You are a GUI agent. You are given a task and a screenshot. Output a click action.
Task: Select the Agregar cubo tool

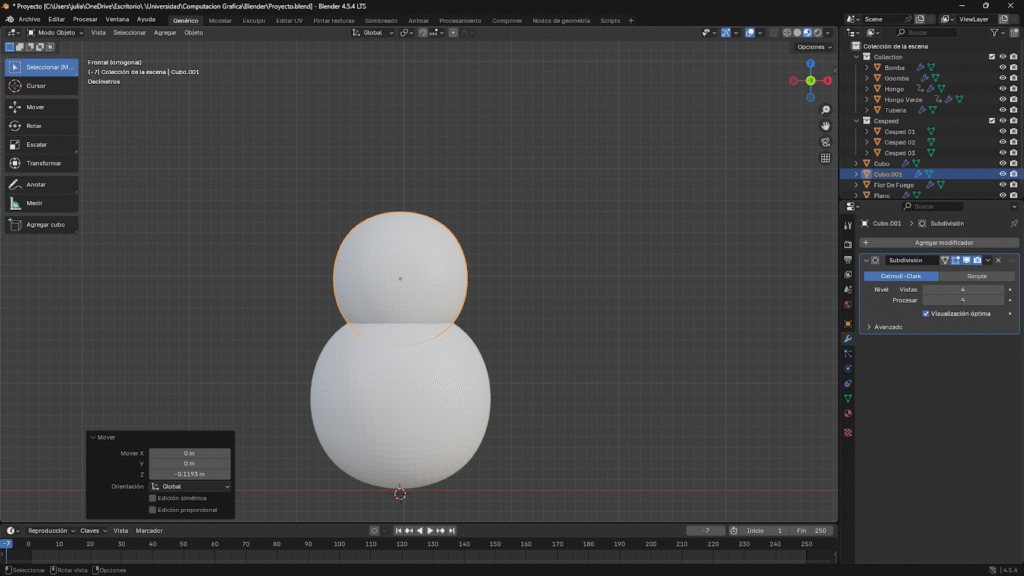pyautogui.click(x=41, y=225)
